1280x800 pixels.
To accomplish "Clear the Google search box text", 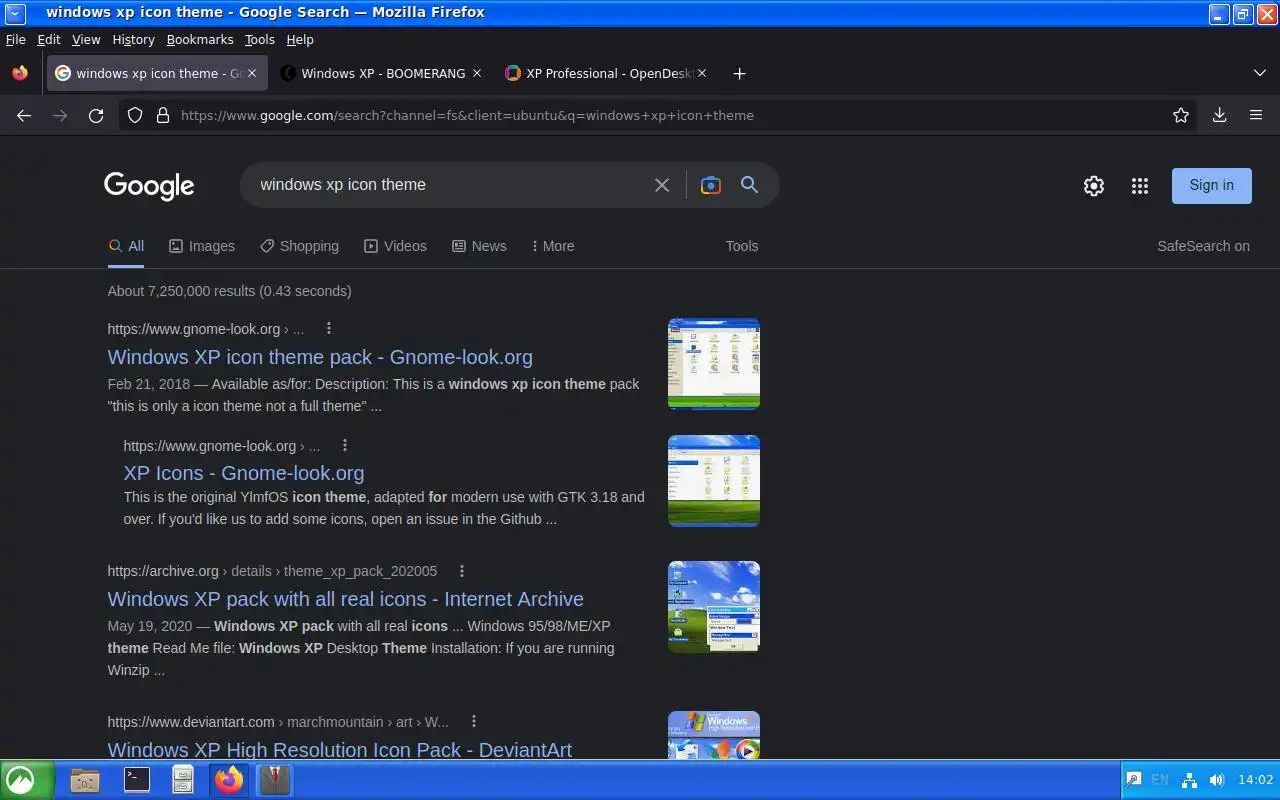I will 662,185.
